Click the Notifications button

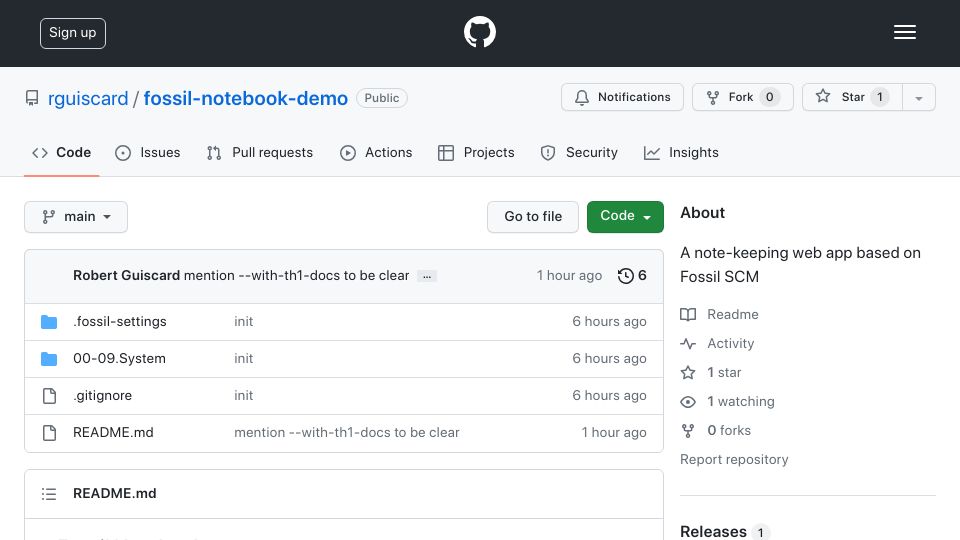622,97
